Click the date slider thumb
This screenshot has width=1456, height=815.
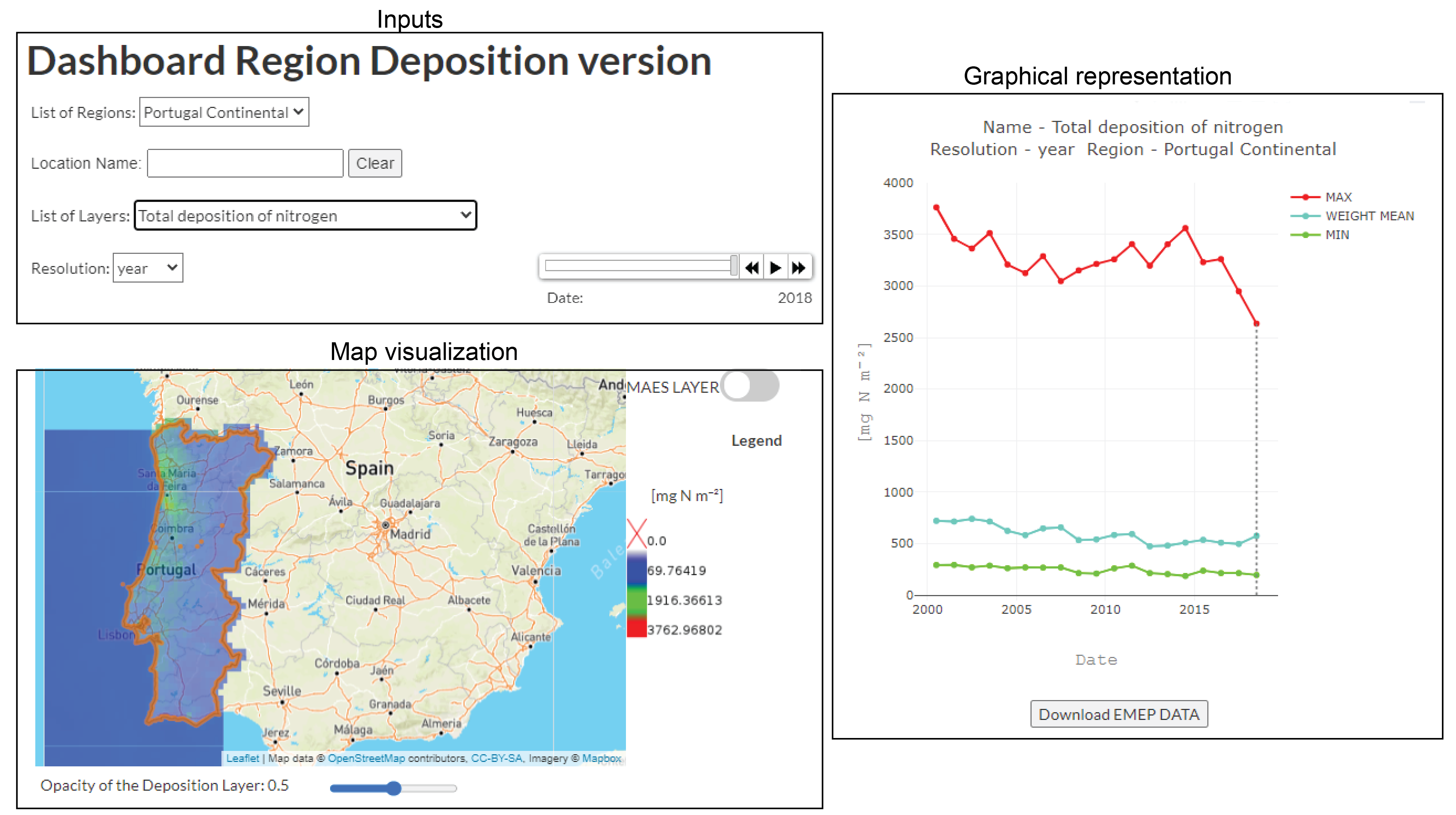pyautogui.click(x=734, y=266)
